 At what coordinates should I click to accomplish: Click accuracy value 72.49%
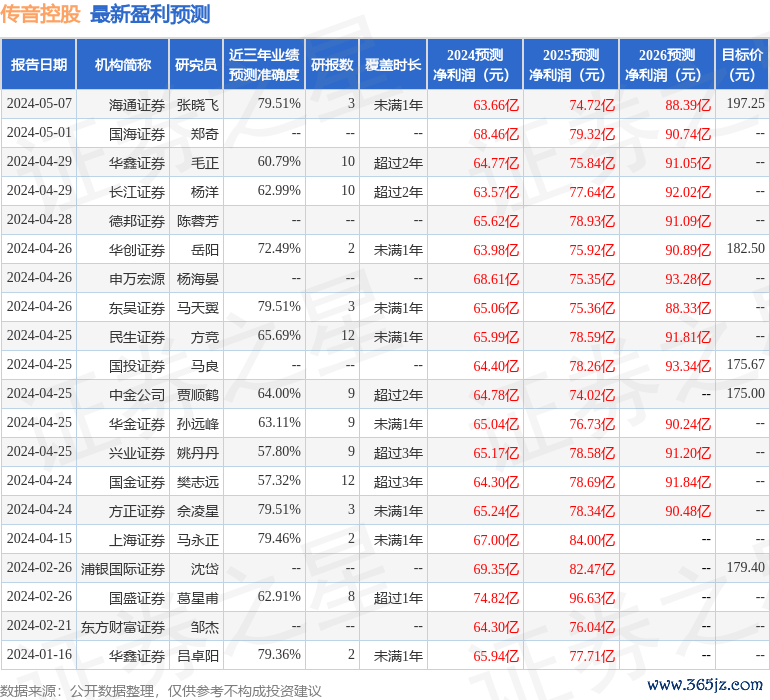point(279,249)
